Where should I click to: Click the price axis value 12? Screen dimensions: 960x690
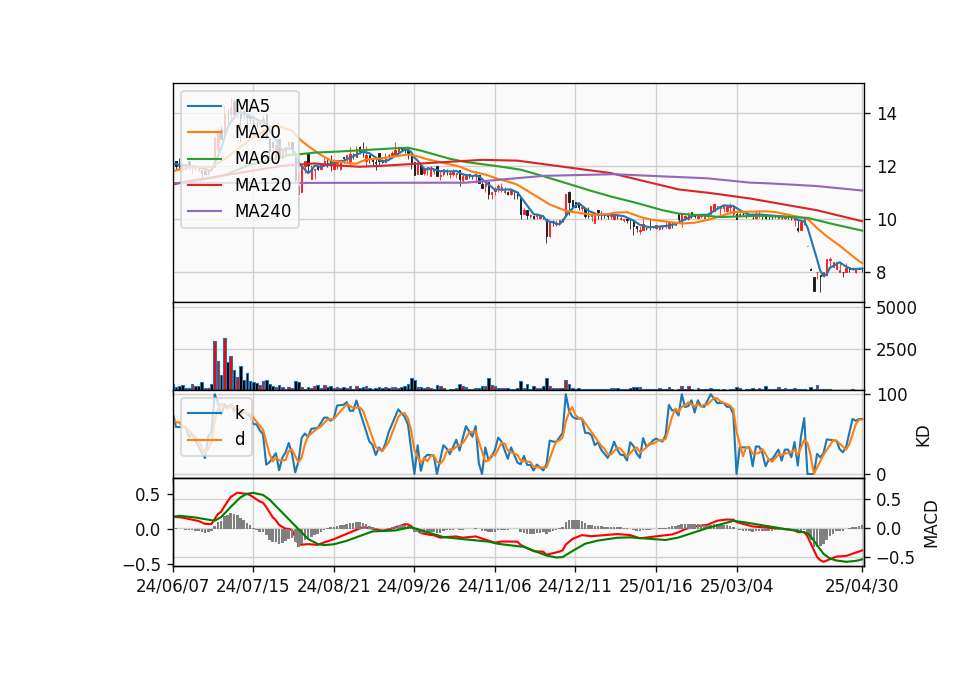887,167
